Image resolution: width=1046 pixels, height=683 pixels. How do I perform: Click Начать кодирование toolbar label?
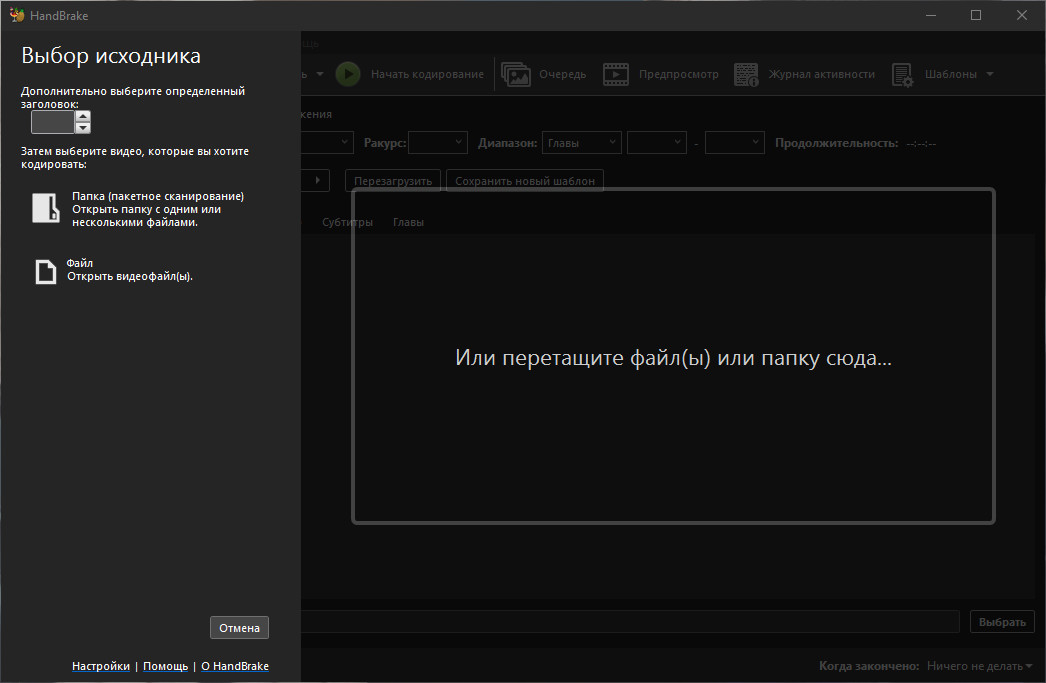tap(427, 74)
